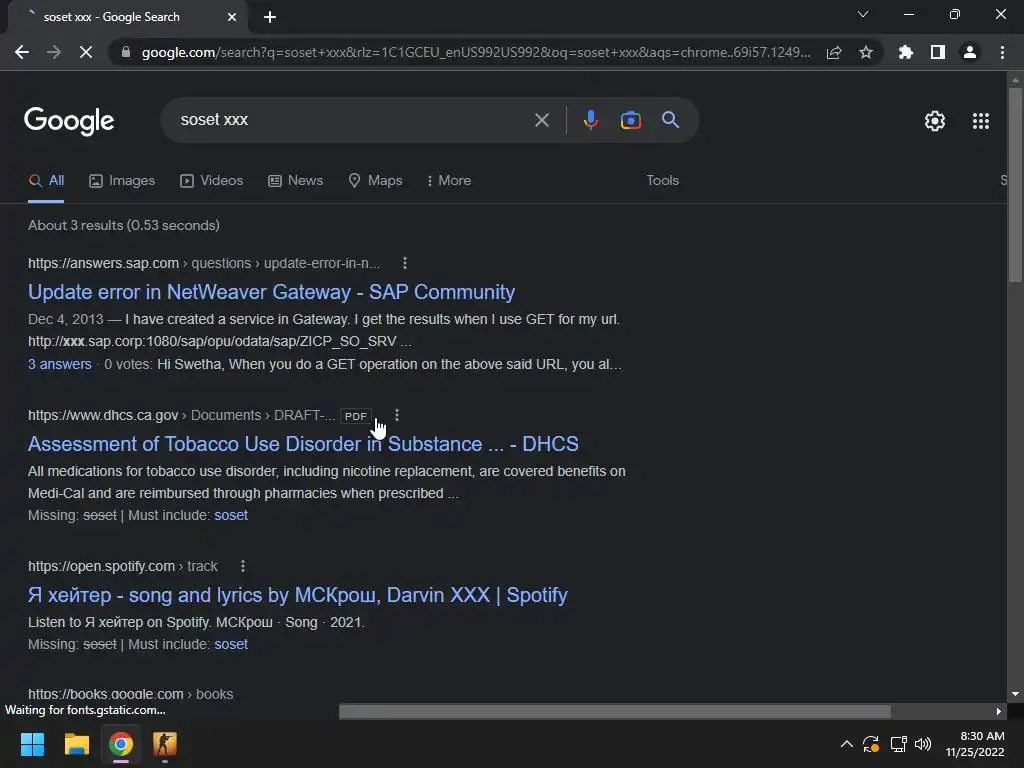1024x768 pixels.
Task: Open the Extensions puzzle icon
Action: coord(905,52)
